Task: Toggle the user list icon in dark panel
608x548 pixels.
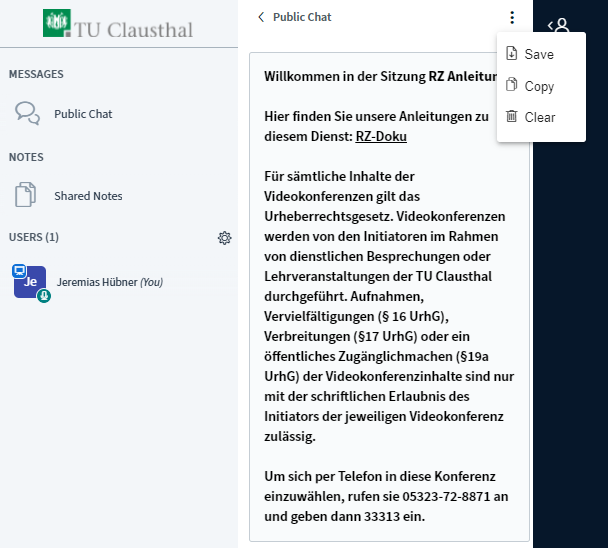Action: (x=562, y=26)
